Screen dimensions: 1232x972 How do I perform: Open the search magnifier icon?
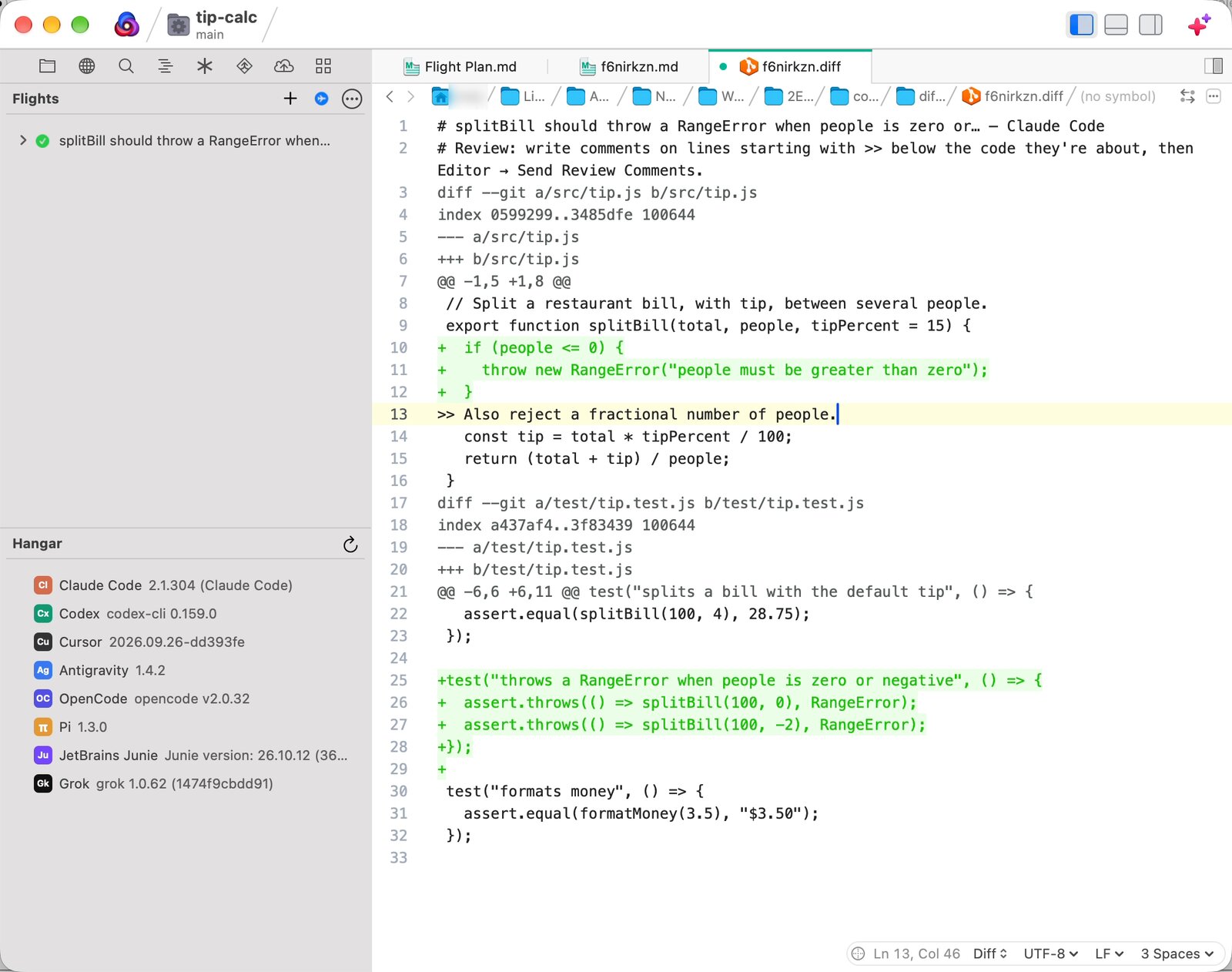point(126,66)
